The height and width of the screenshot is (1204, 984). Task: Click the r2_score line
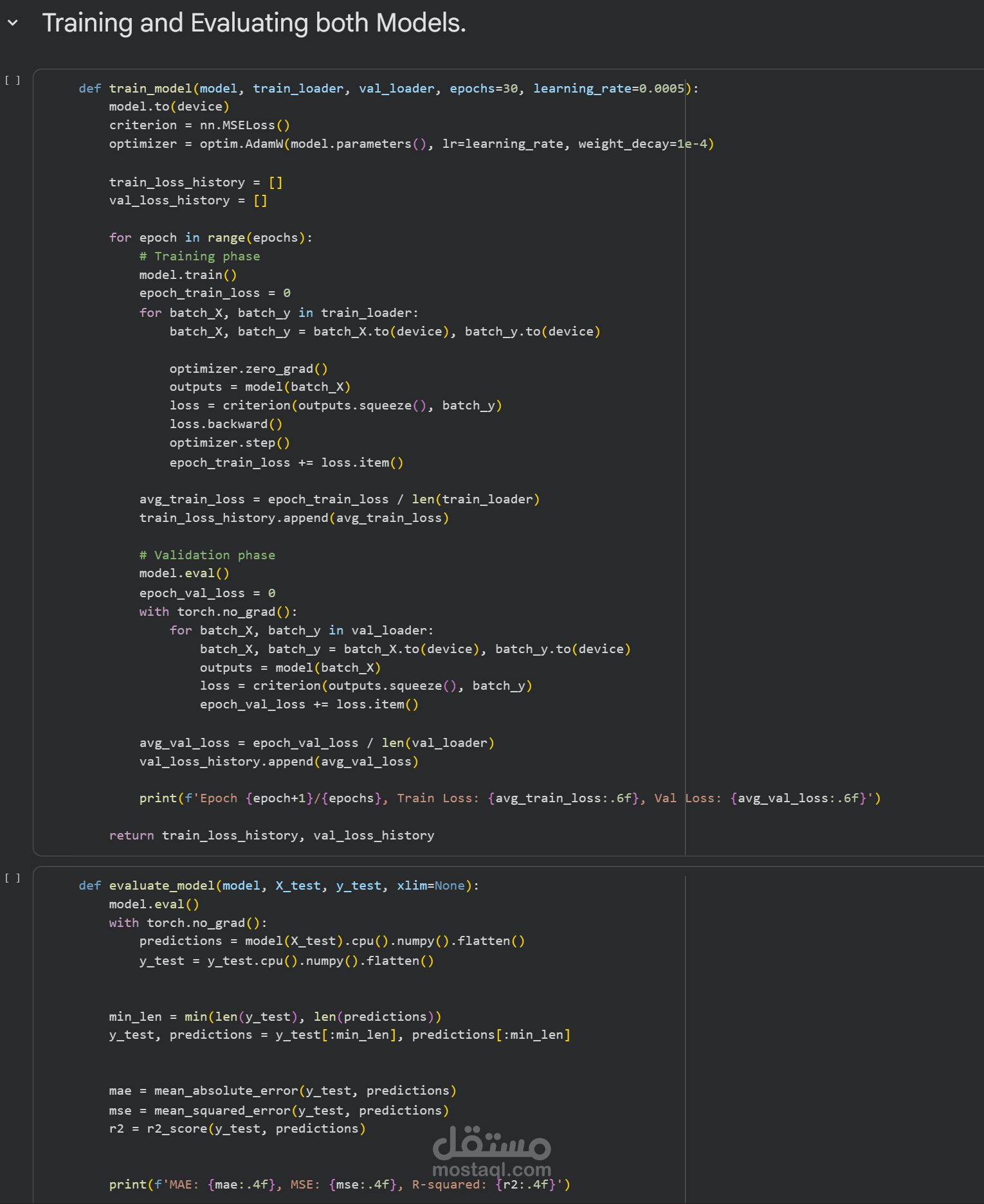(237, 1129)
